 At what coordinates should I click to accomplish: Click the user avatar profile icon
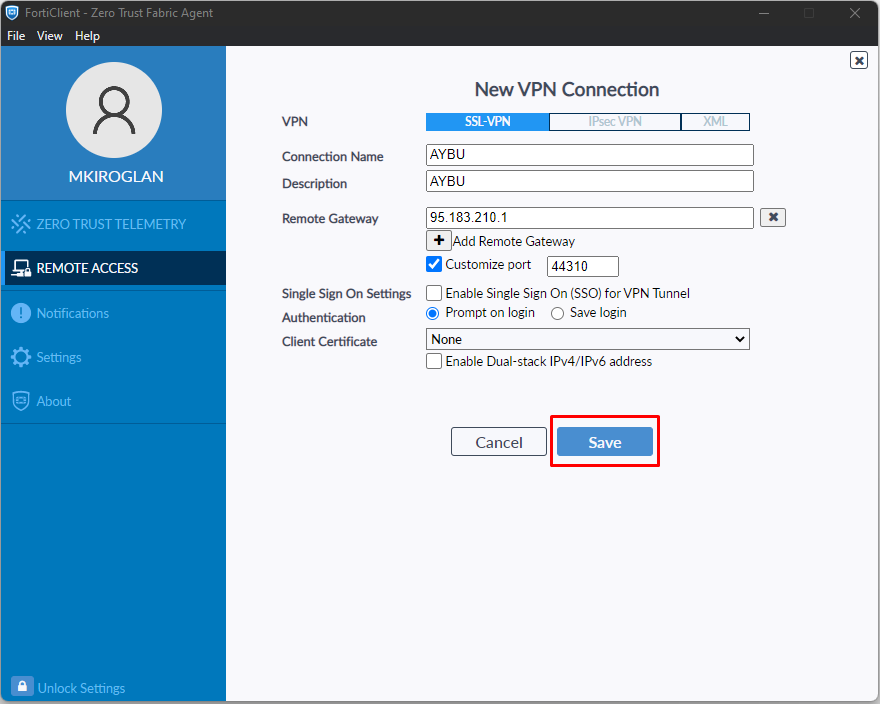(x=113, y=110)
